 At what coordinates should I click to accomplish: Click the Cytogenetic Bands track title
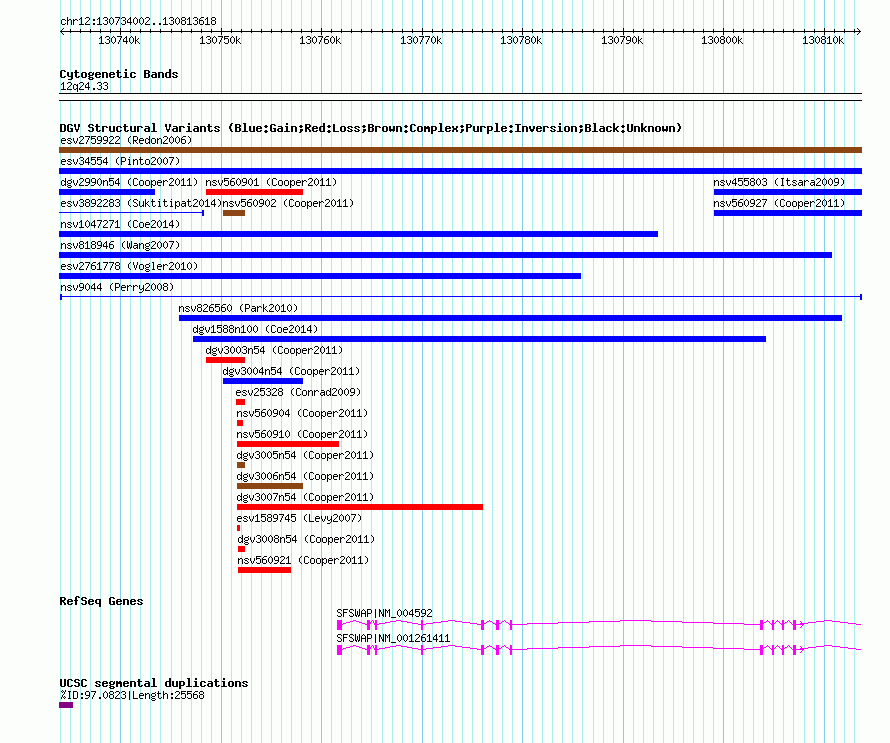[119, 74]
